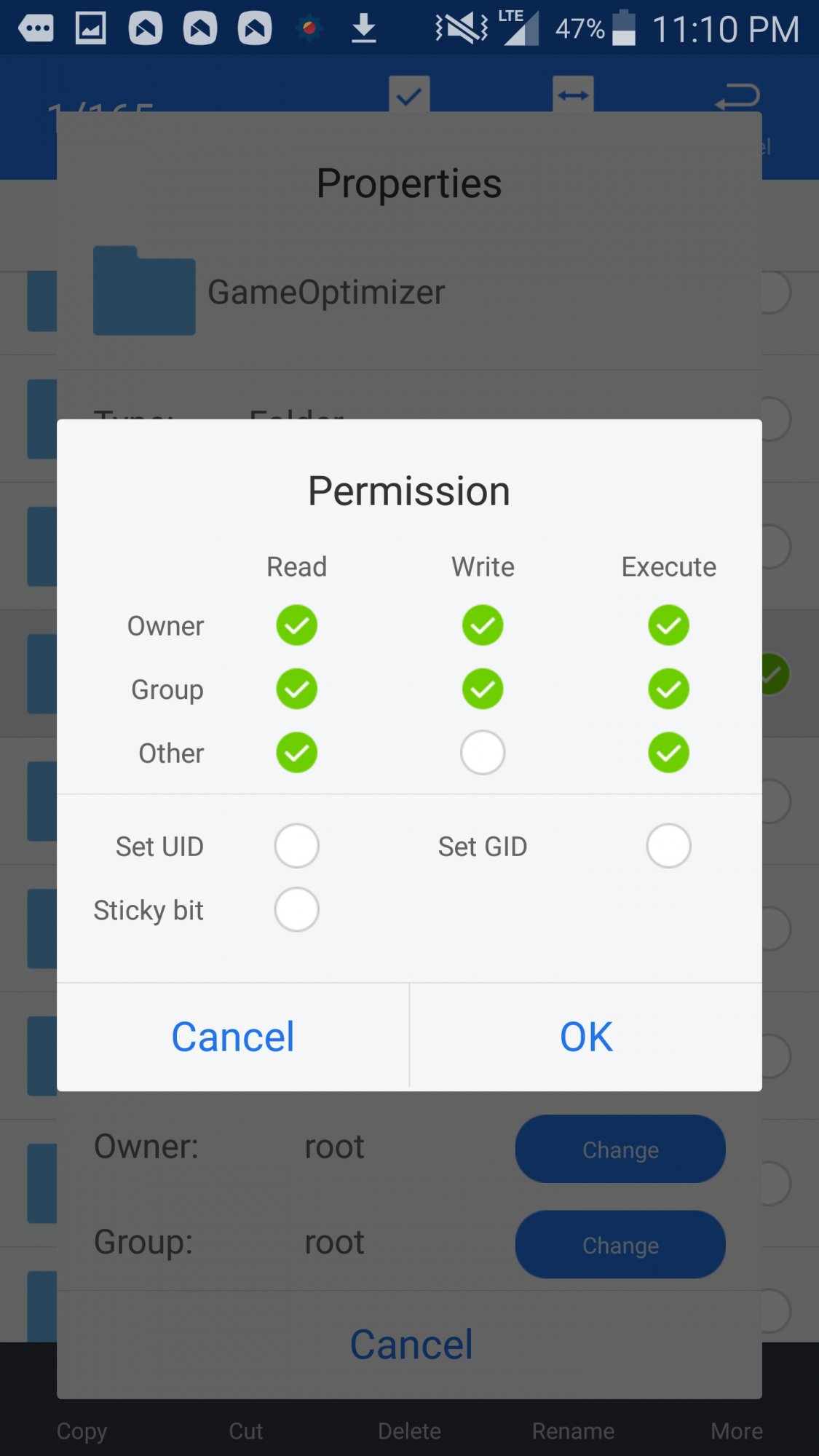Toggle Other Execute permission
The image size is (819, 1456).
coord(668,753)
